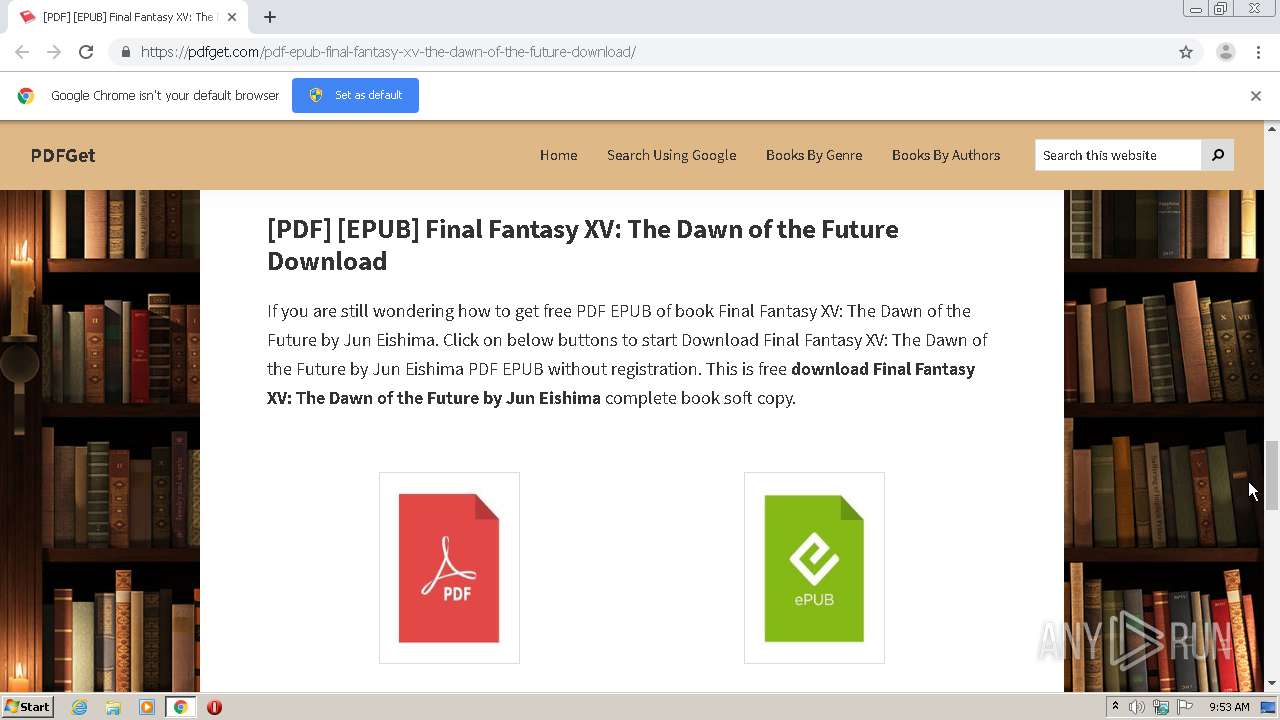
Task: Go forward with the forward arrow
Action: click(x=54, y=52)
